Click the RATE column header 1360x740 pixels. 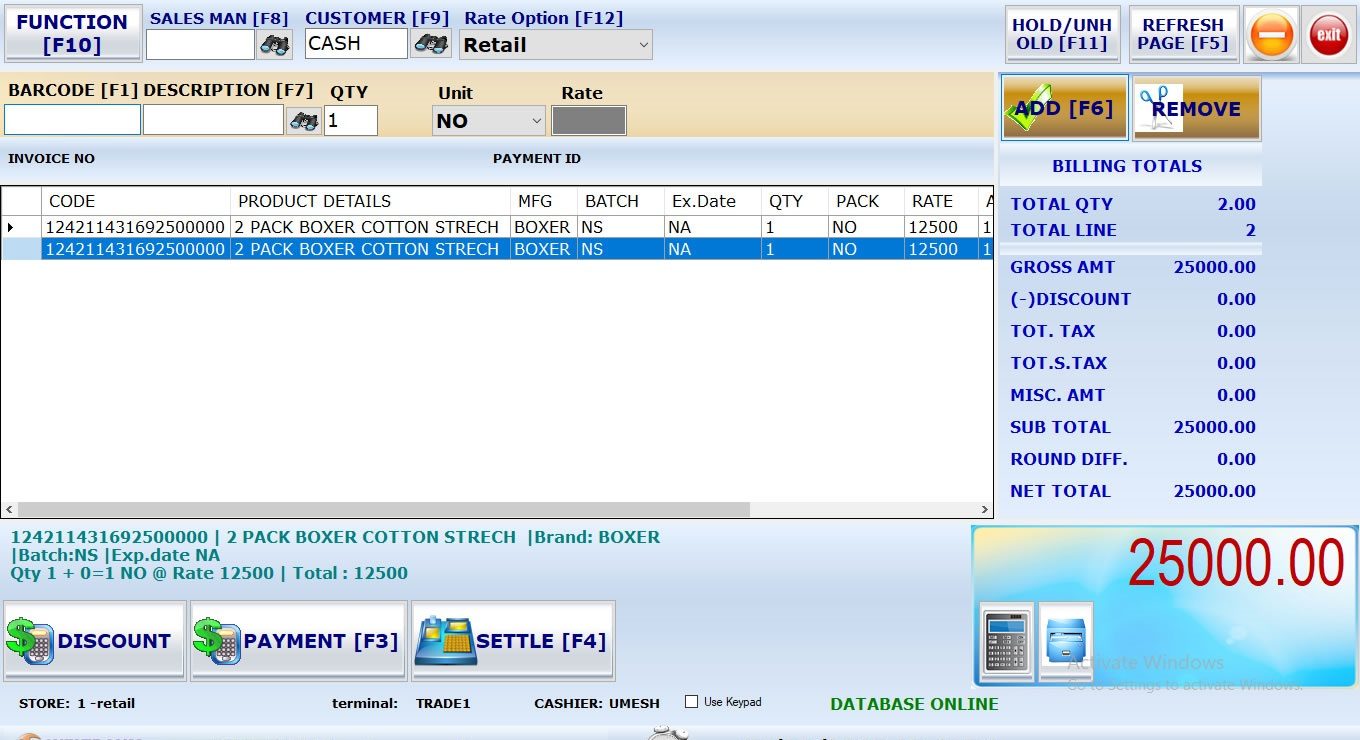pyautogui.click(x=943, y=201)
